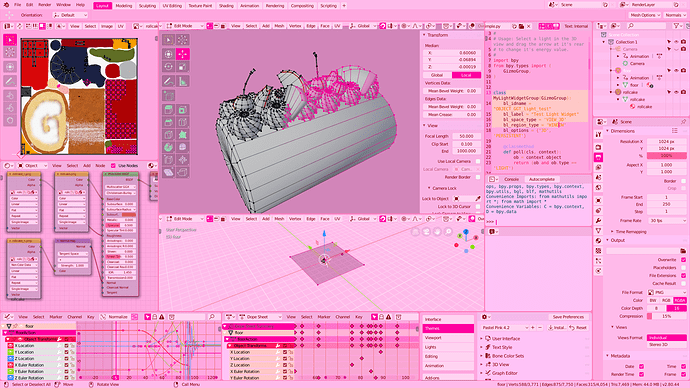
Task: Select the Scale tool in 3D viewport toolbar
Action: click(182, 67)
